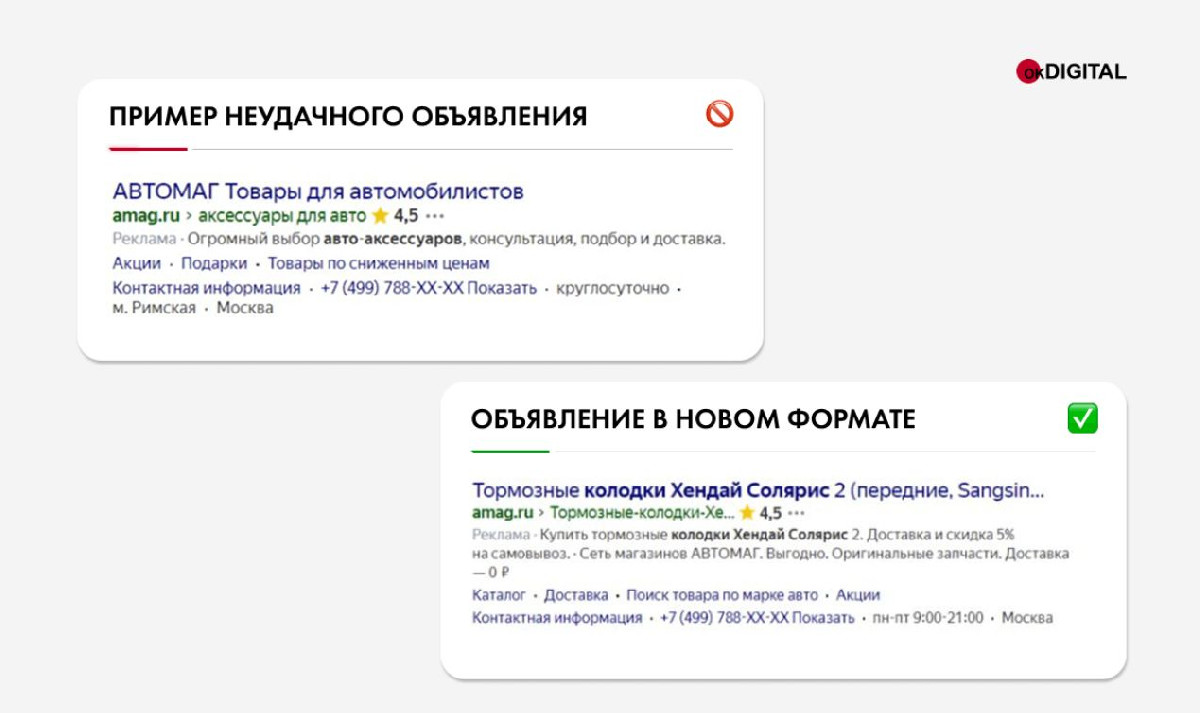Click amag.ru domain in Тормозные колодки ad
The height and width of the screenshot is (713, 1200).
[502, 513]
